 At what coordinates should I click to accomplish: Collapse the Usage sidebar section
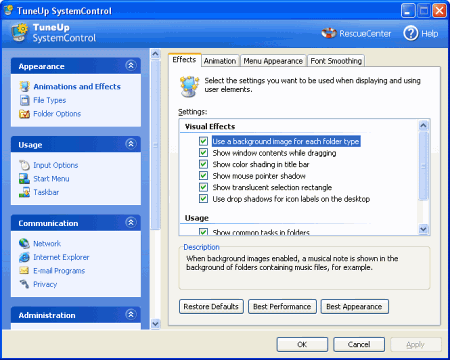click(x=131, y=144)
